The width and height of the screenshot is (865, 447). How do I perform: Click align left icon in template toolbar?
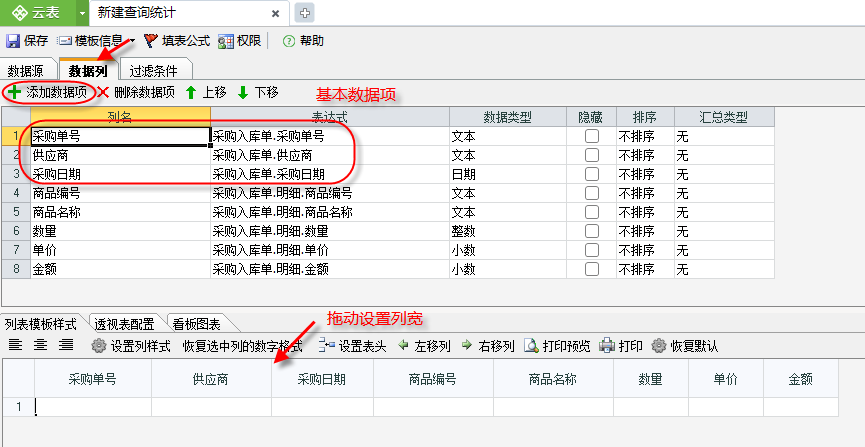click(x=15, y=345)
